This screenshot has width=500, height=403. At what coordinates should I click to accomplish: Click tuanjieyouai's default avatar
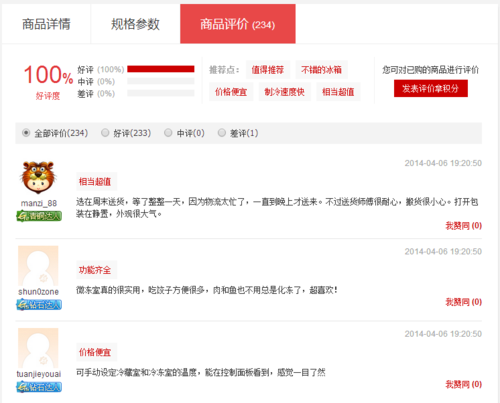pyautogui.click(x=38, y=348)
